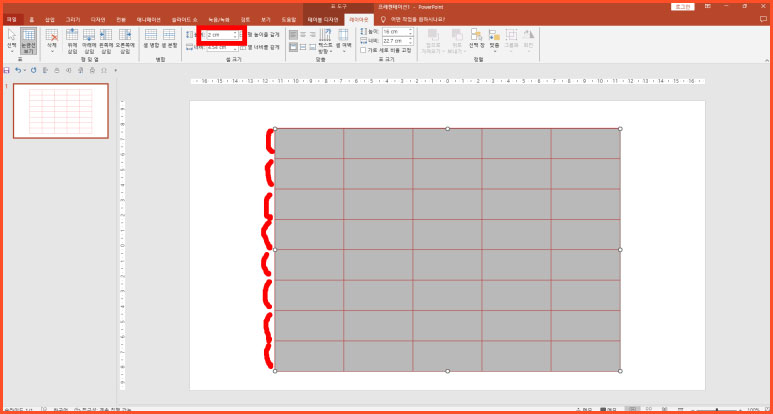Center cell text vertically
This screenshot has height=414, width=773.
[x=303, y=47]
